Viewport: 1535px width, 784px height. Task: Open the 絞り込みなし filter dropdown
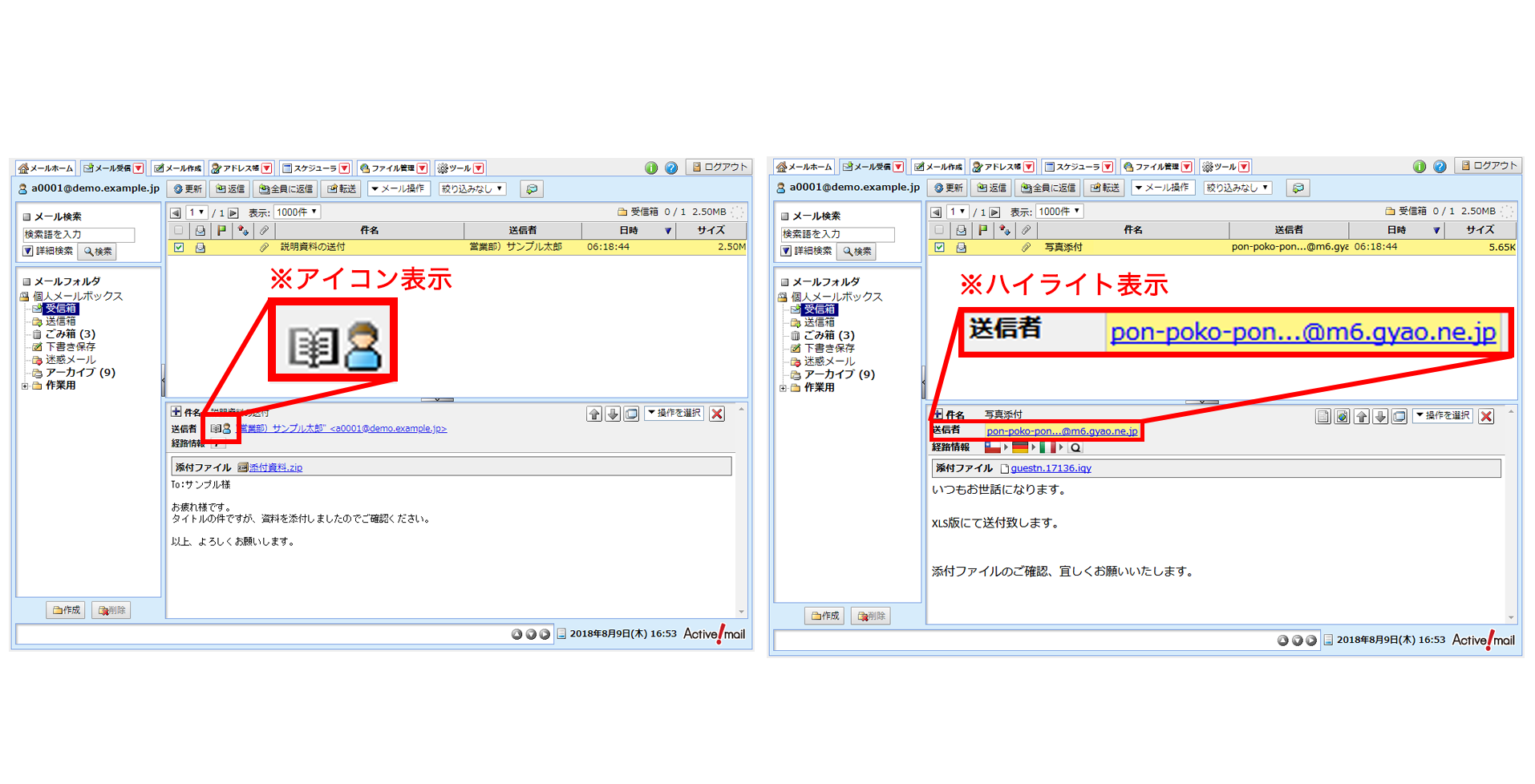[x=472, y=188]
